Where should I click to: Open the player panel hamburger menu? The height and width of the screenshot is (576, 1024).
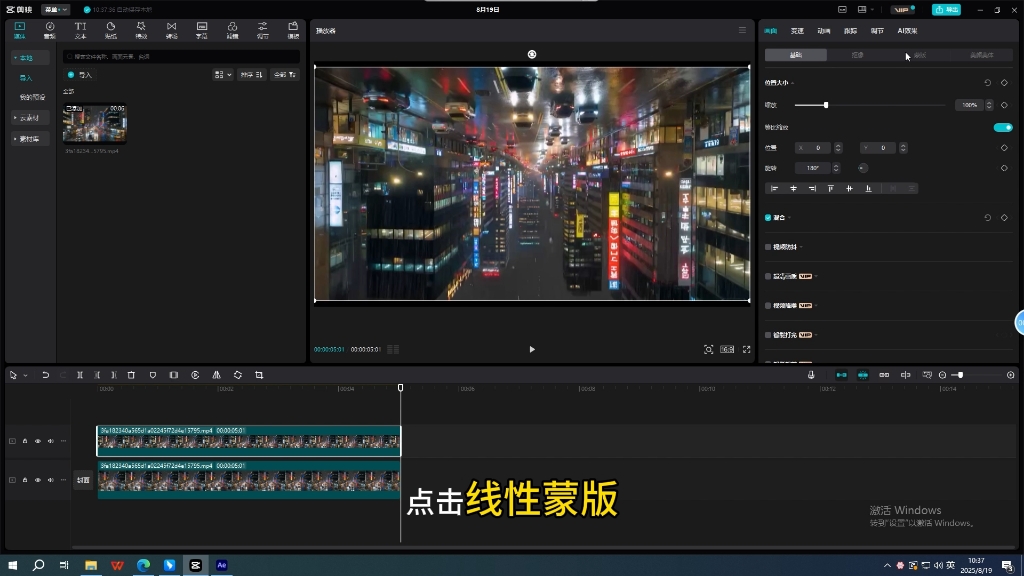[x=742, y=30]
